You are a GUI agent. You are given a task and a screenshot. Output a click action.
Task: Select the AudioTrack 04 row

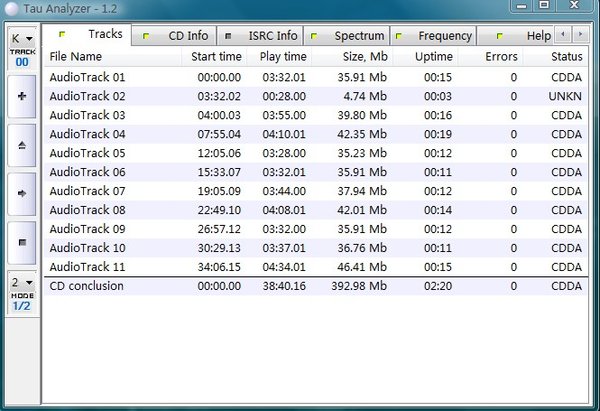[316, 134]
